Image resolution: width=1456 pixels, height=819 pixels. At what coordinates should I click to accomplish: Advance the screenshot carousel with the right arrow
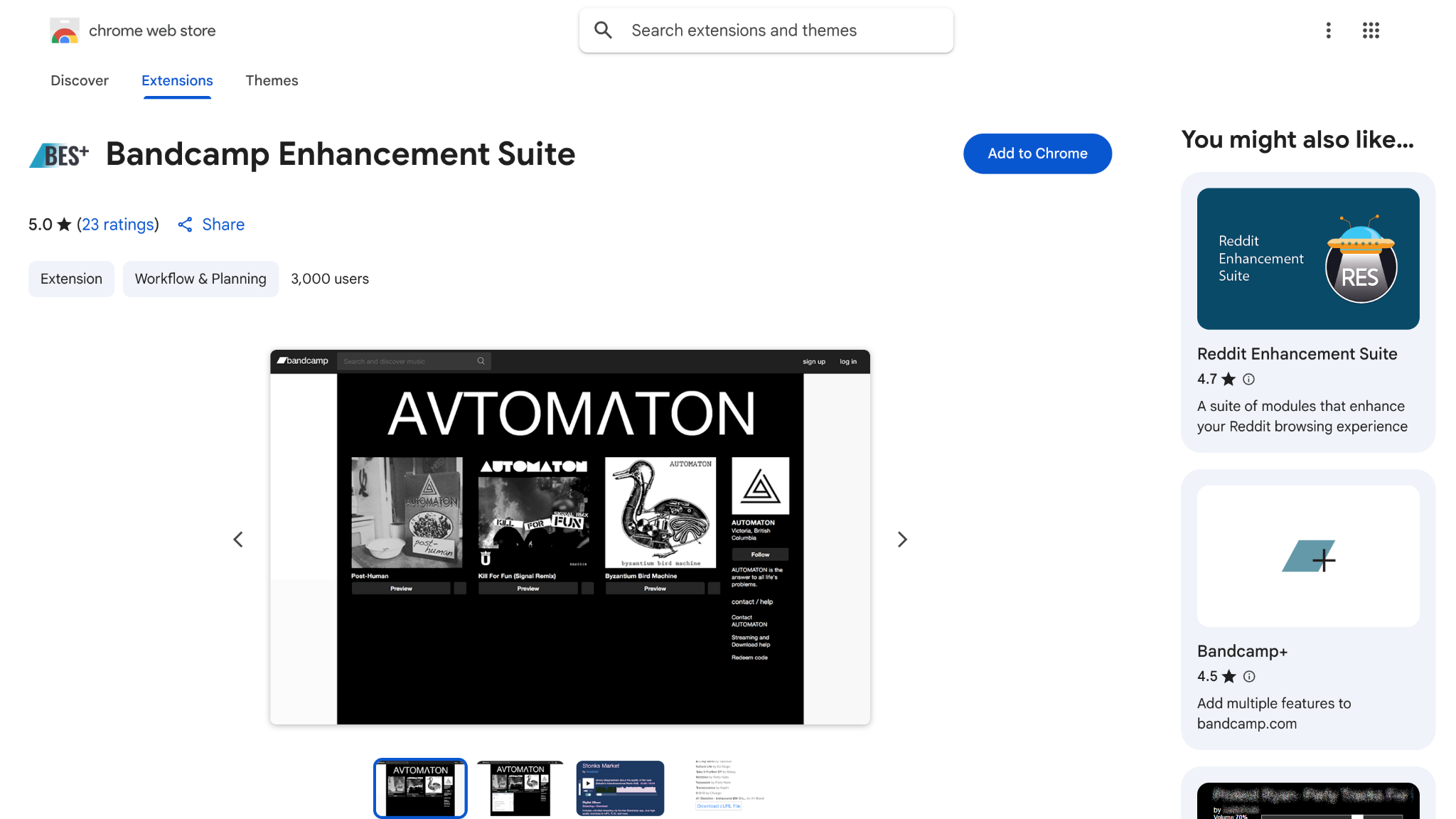[902, 539]
